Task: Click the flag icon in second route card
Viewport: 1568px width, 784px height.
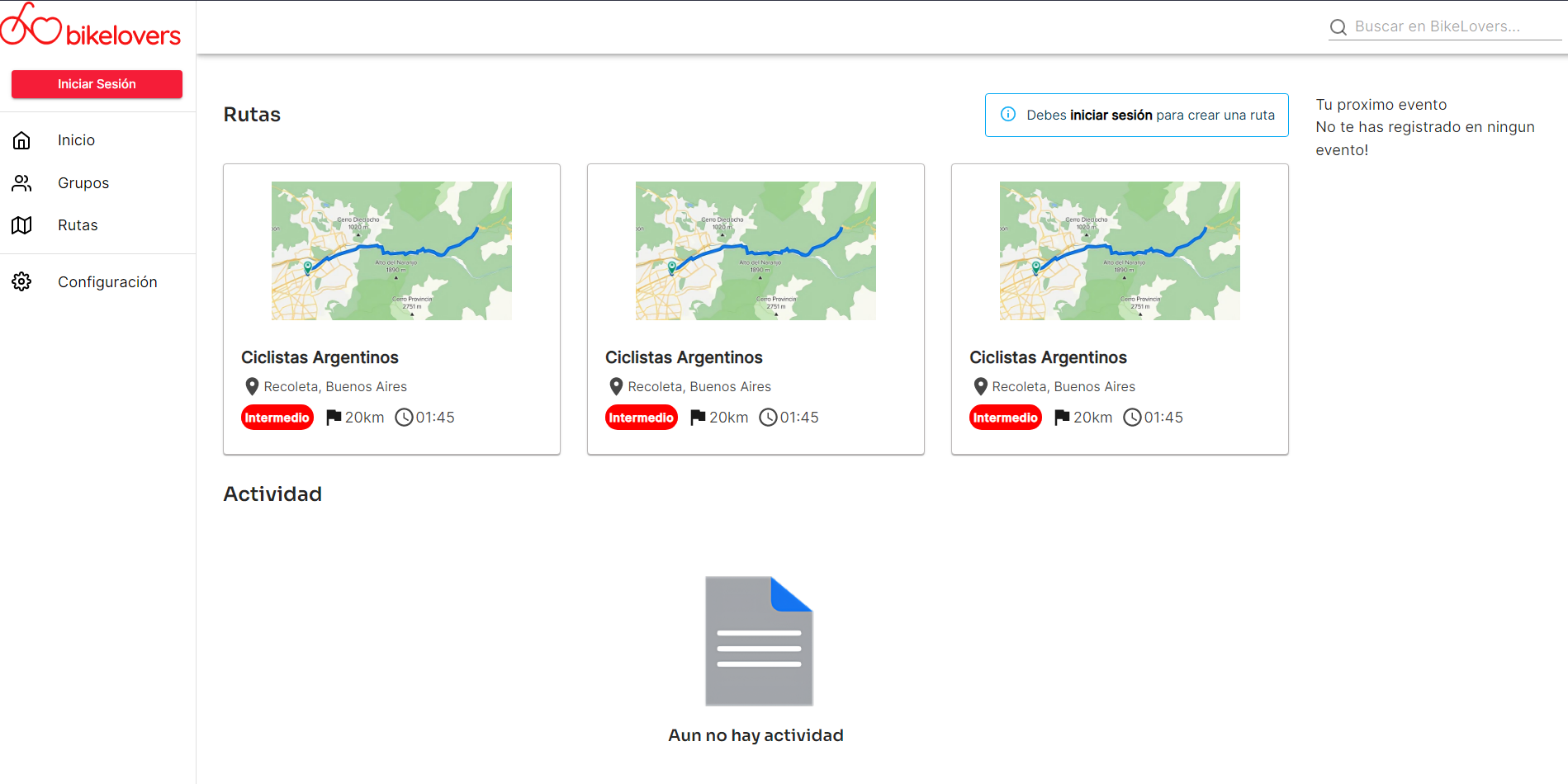Action: 698,418
